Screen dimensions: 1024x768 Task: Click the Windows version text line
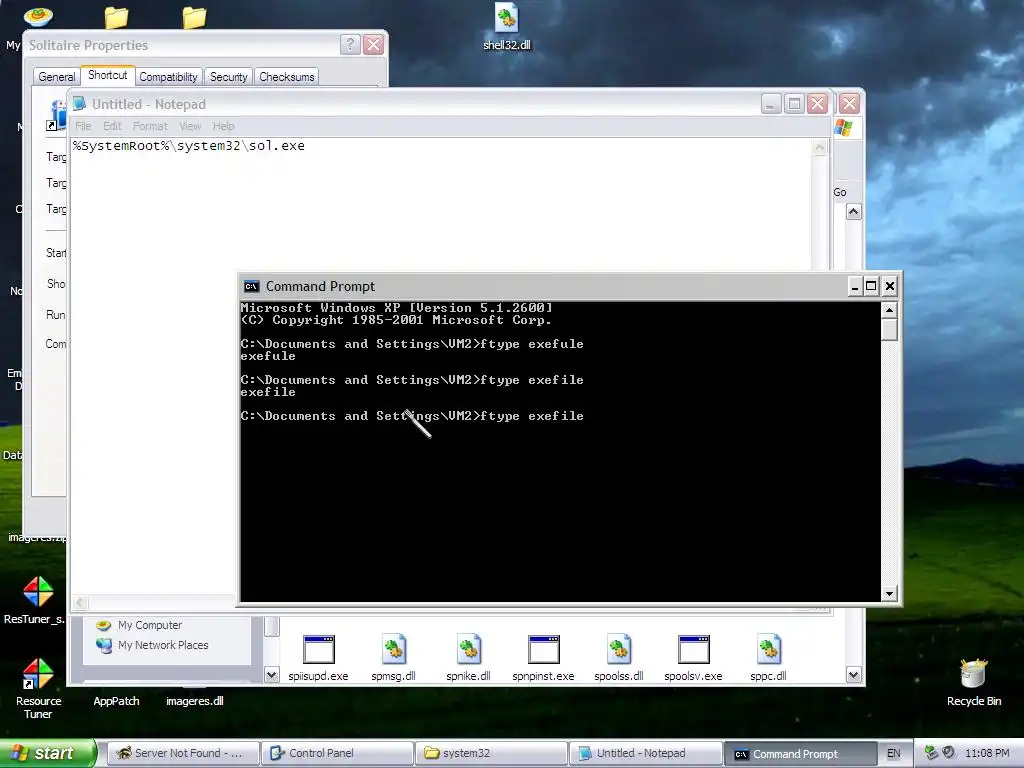coord(396,308)
